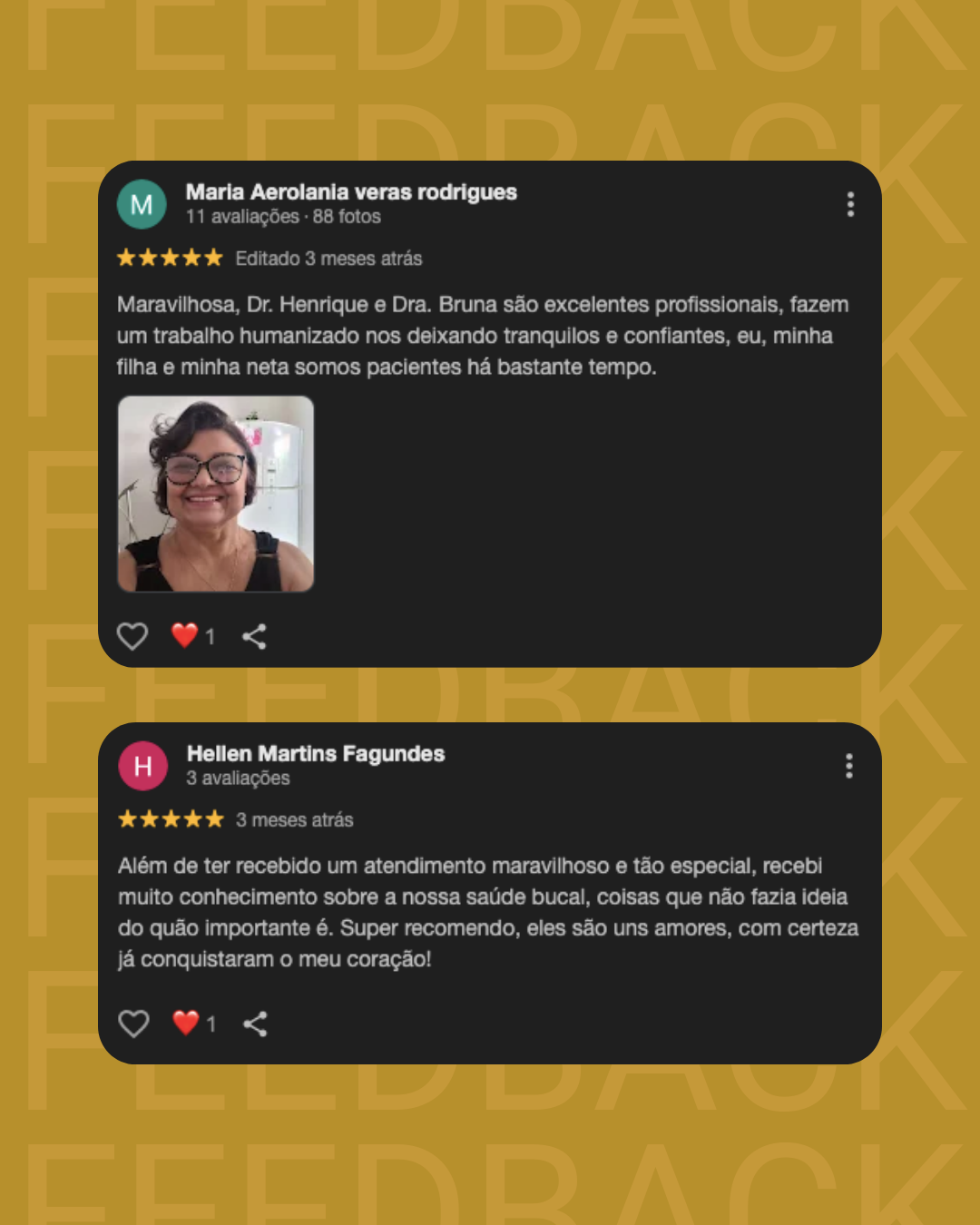Click Maria's review text starting 'Maravilhosa'
Image resolution: width=980 pixels, height=1225 pixels.
click(483, 336)
